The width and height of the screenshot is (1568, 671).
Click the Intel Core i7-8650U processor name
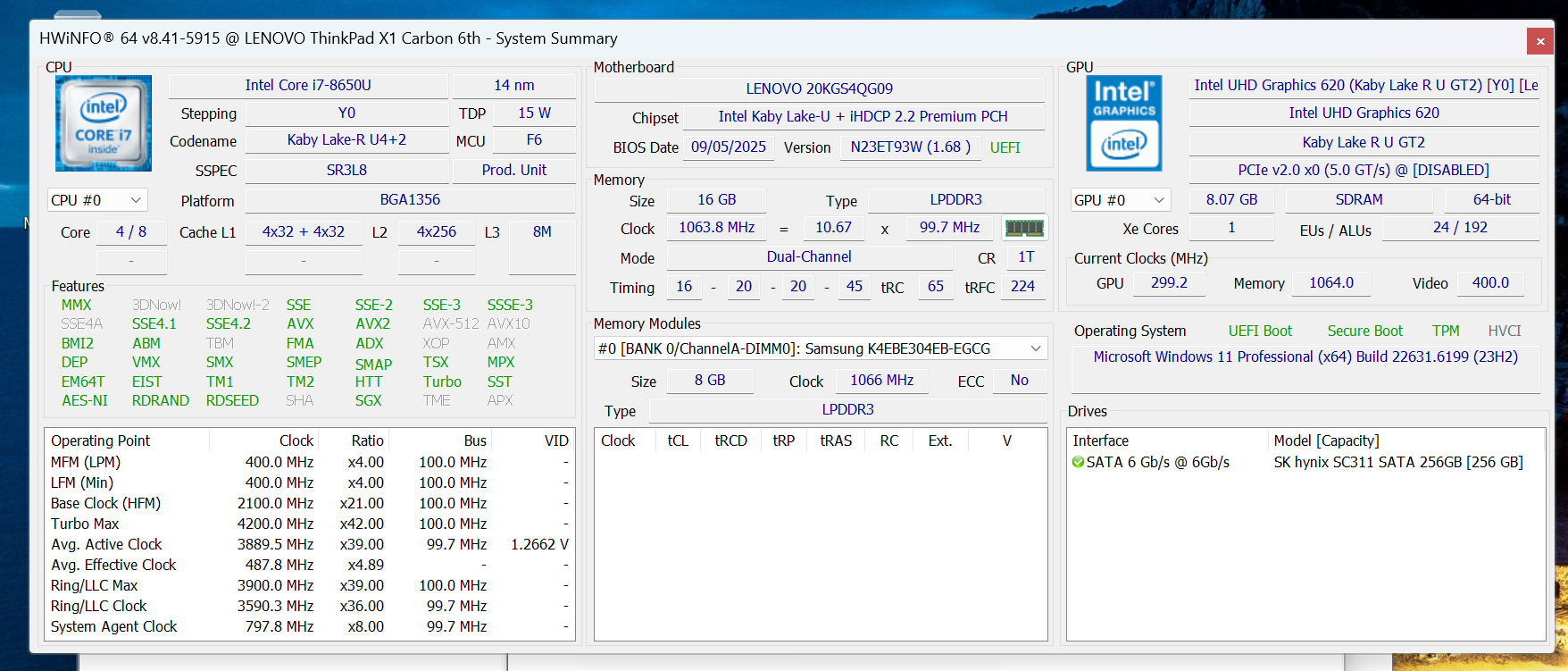point(308,86)
